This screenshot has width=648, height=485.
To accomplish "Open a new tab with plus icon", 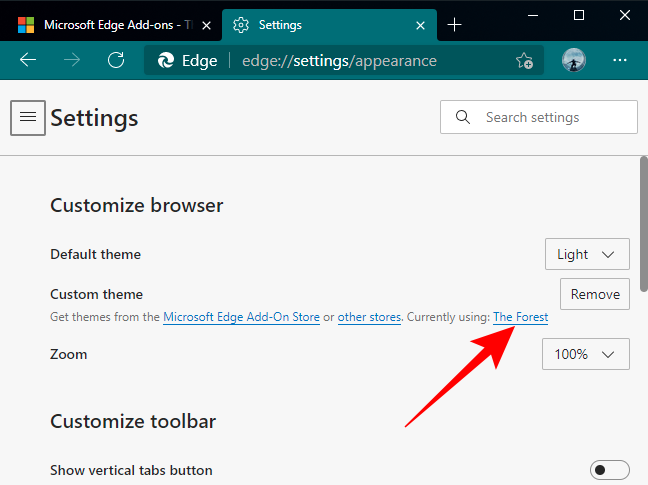I will pyautogui.click(x=455, y=24).
